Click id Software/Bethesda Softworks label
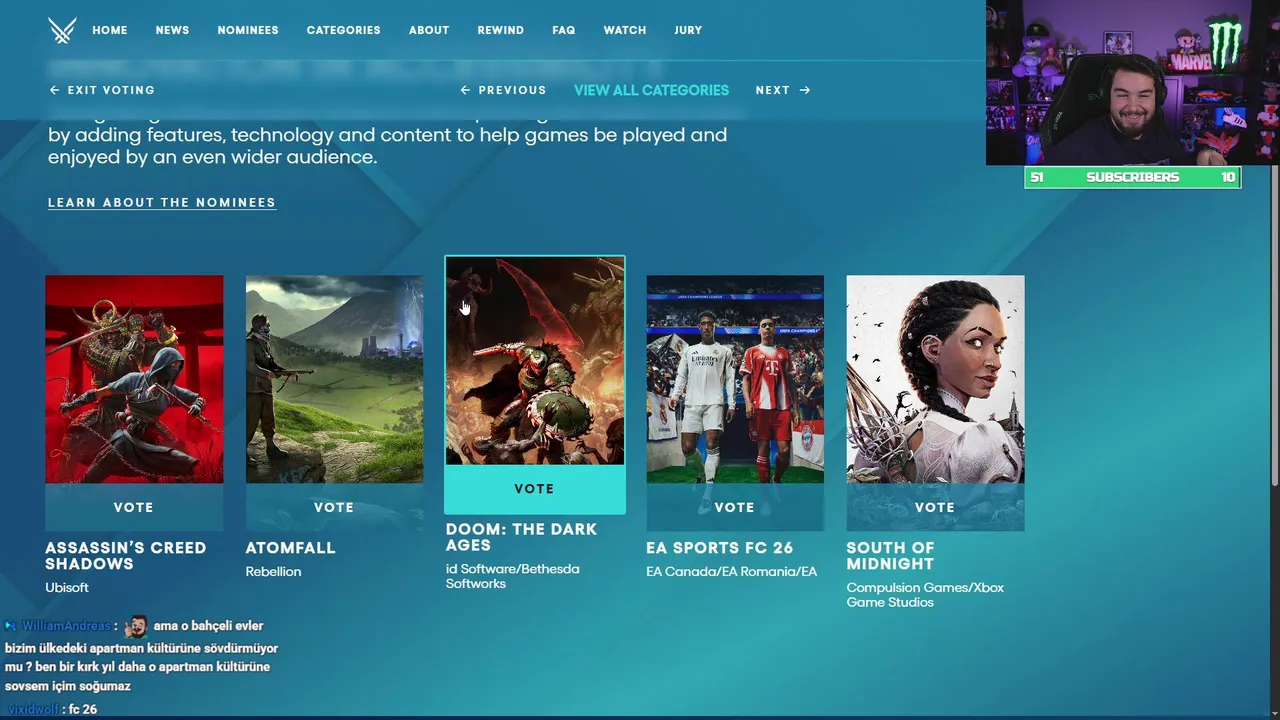Viewport: 1280px width, 720px height. [512, 576]
